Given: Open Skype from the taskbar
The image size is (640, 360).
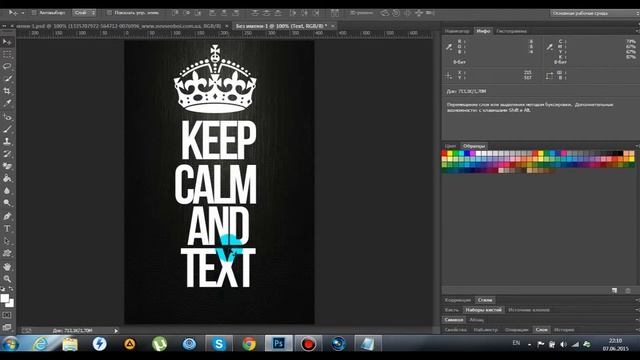Looking at the screenshot, I should pyautogui.click(x=219, y=344).
